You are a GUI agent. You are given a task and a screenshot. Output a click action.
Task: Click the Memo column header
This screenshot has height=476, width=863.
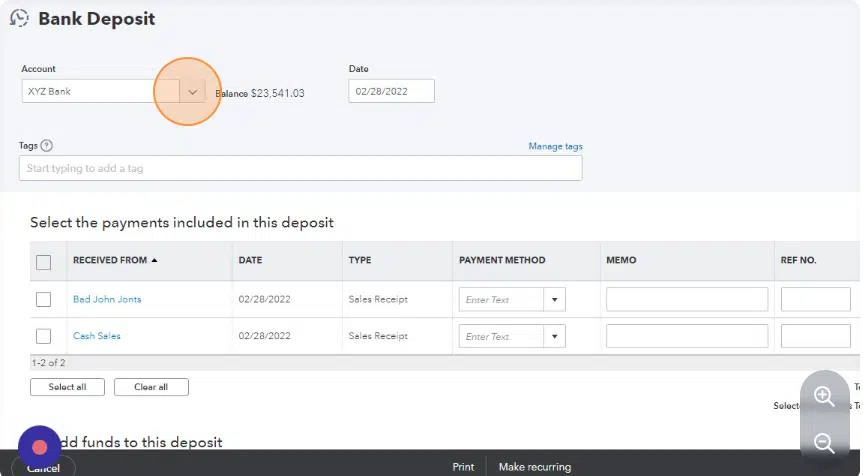(621, 260)
